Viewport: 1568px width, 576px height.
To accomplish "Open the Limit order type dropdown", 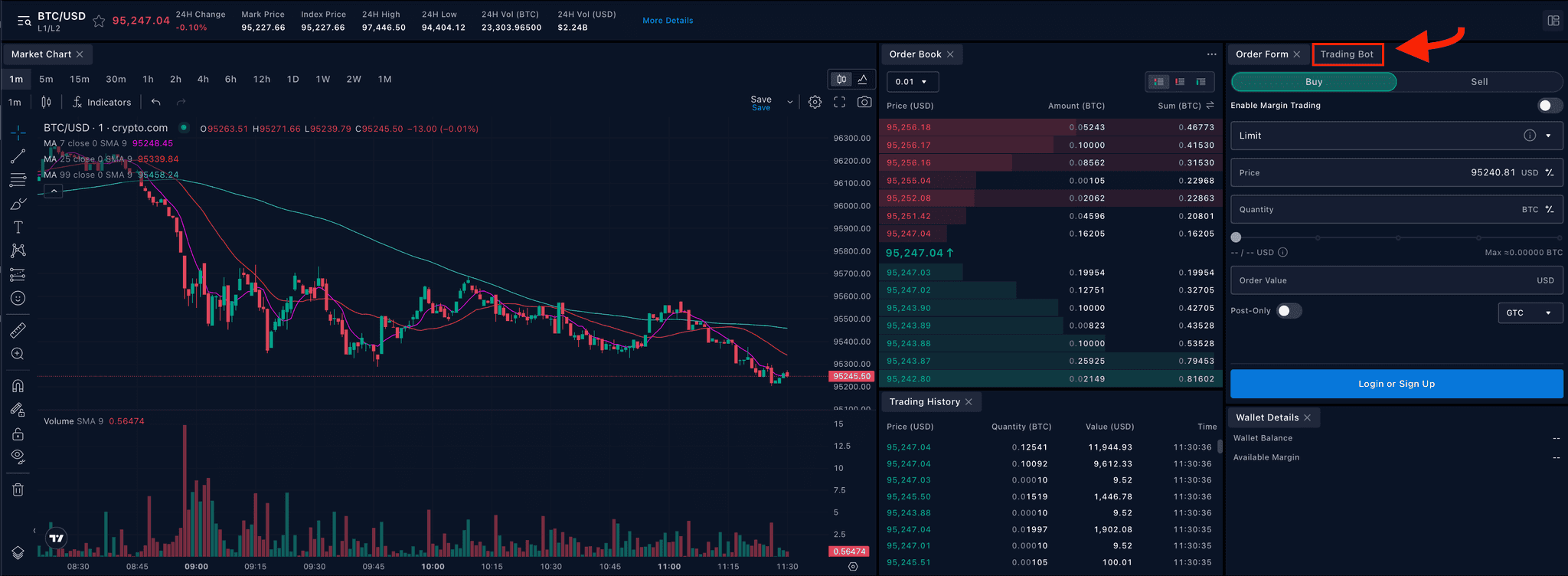I will click(1396, 136).
